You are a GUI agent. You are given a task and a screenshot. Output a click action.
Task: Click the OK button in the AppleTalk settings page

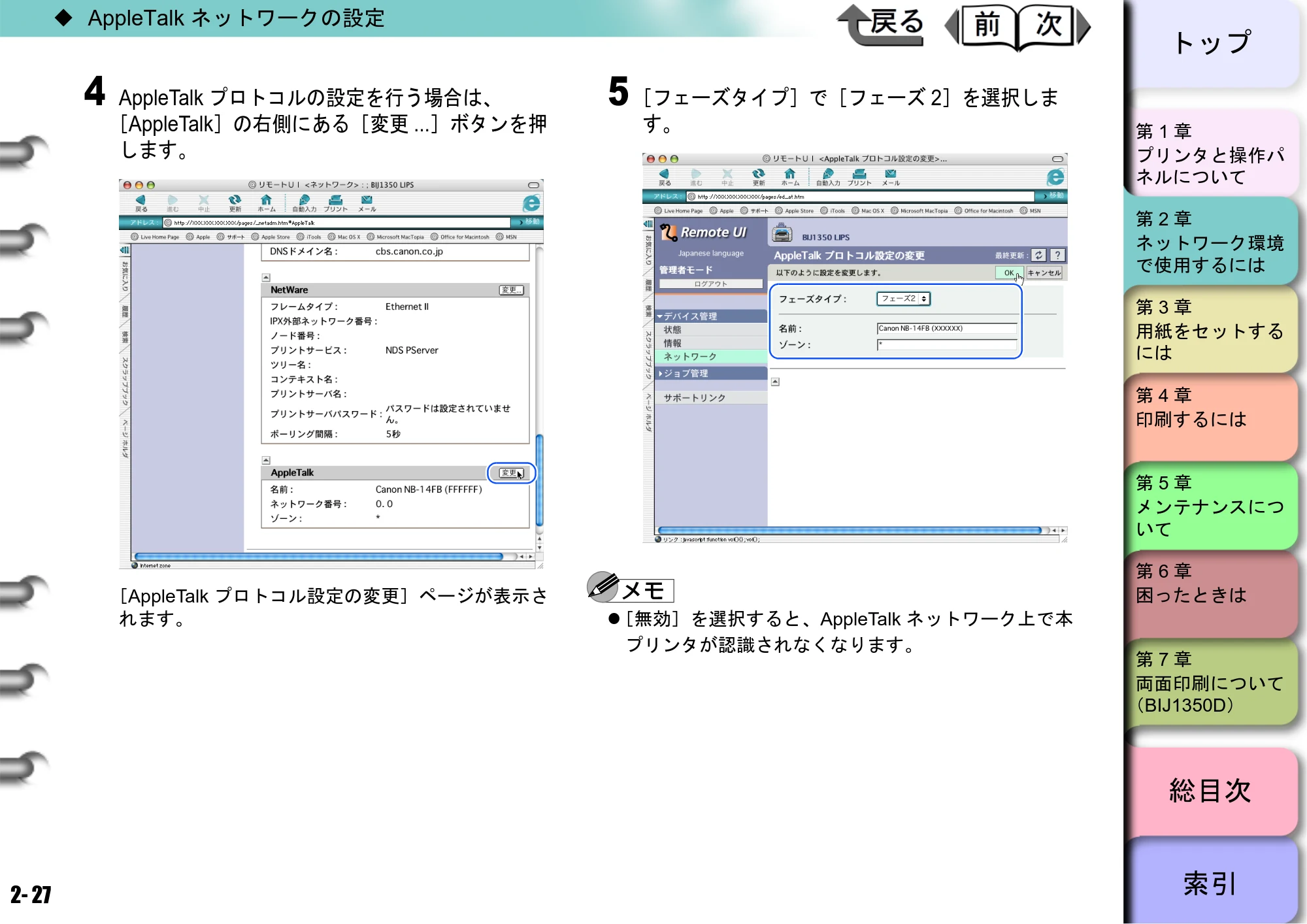coord(1009,273)
